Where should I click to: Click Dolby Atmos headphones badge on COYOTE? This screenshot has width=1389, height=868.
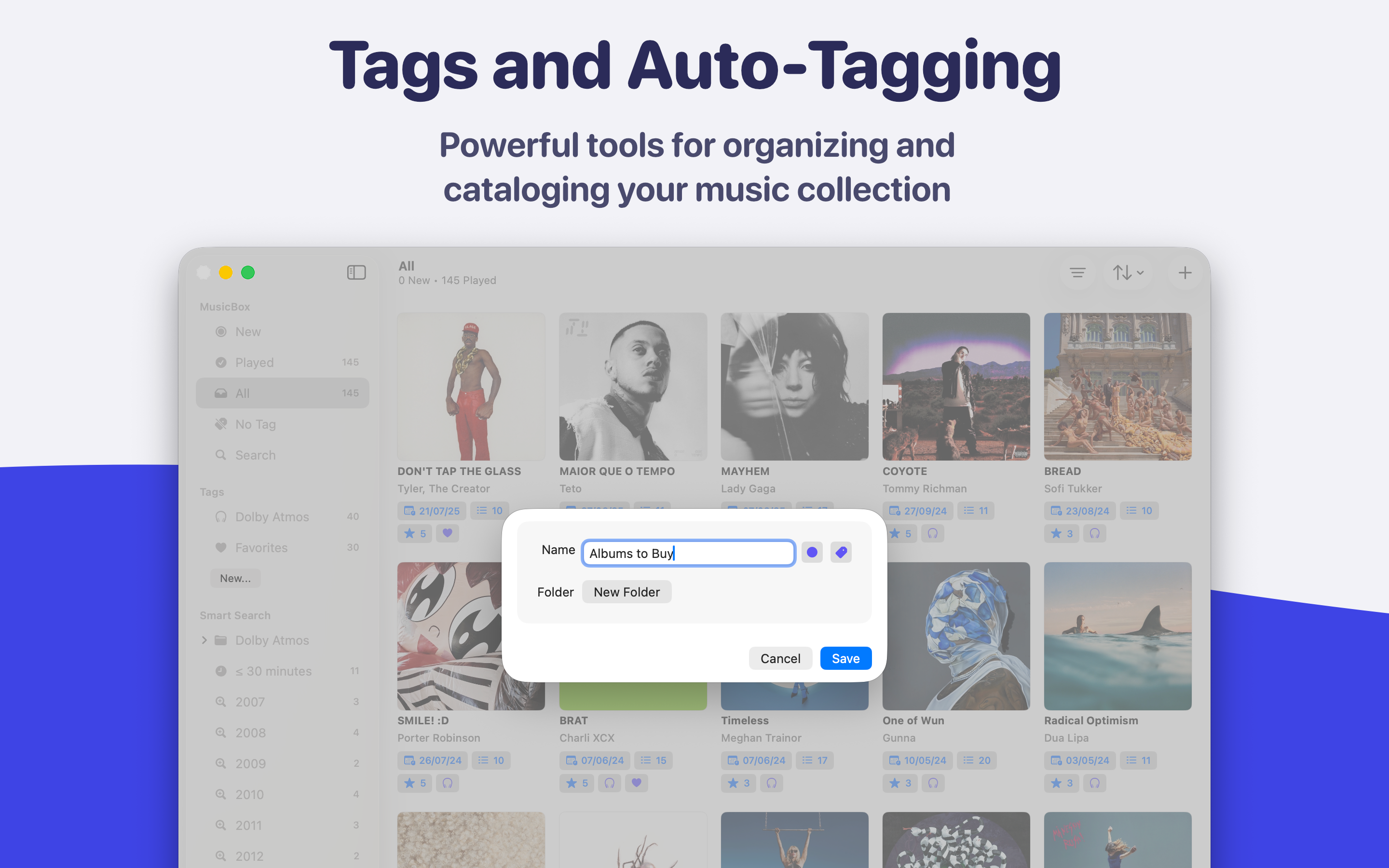[933, 533]
